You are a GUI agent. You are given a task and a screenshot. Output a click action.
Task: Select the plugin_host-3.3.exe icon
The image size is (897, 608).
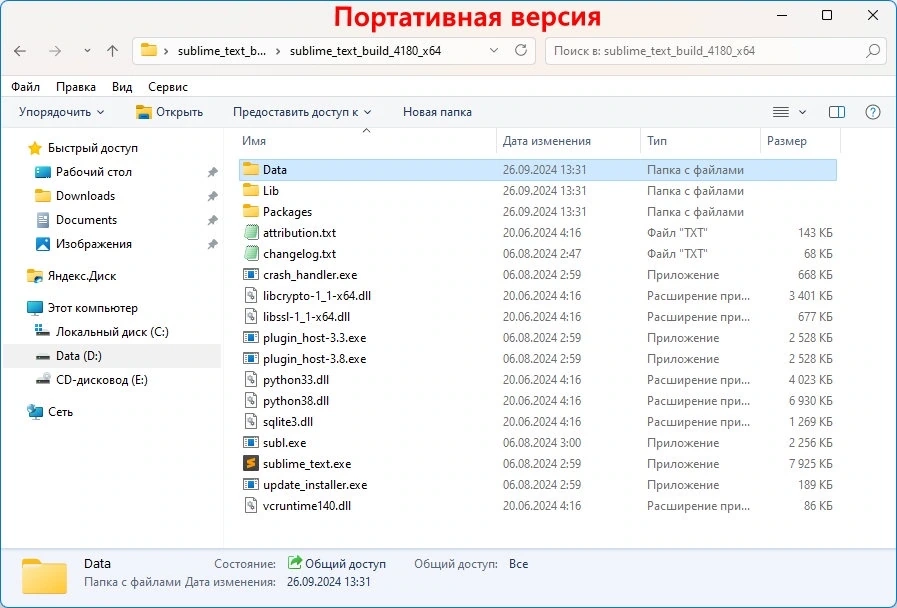251,337
